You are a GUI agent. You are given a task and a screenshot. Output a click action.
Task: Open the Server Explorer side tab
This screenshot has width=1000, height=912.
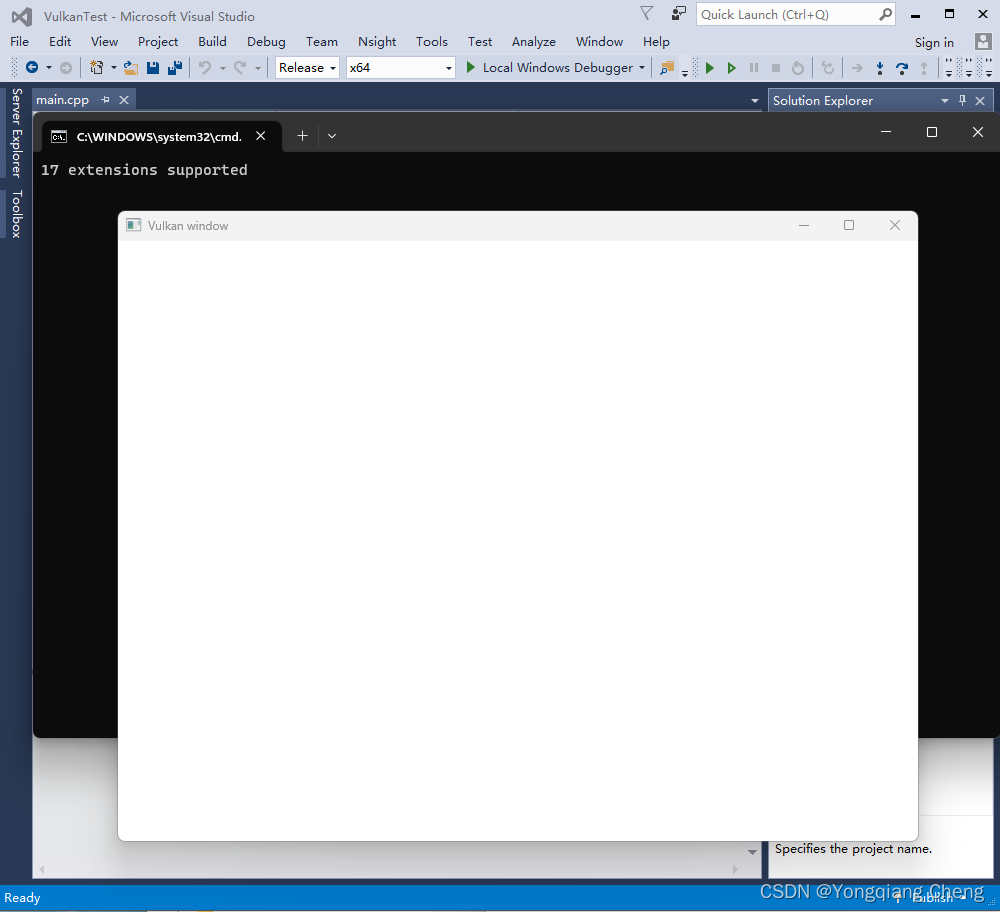[x=17, y=133]
